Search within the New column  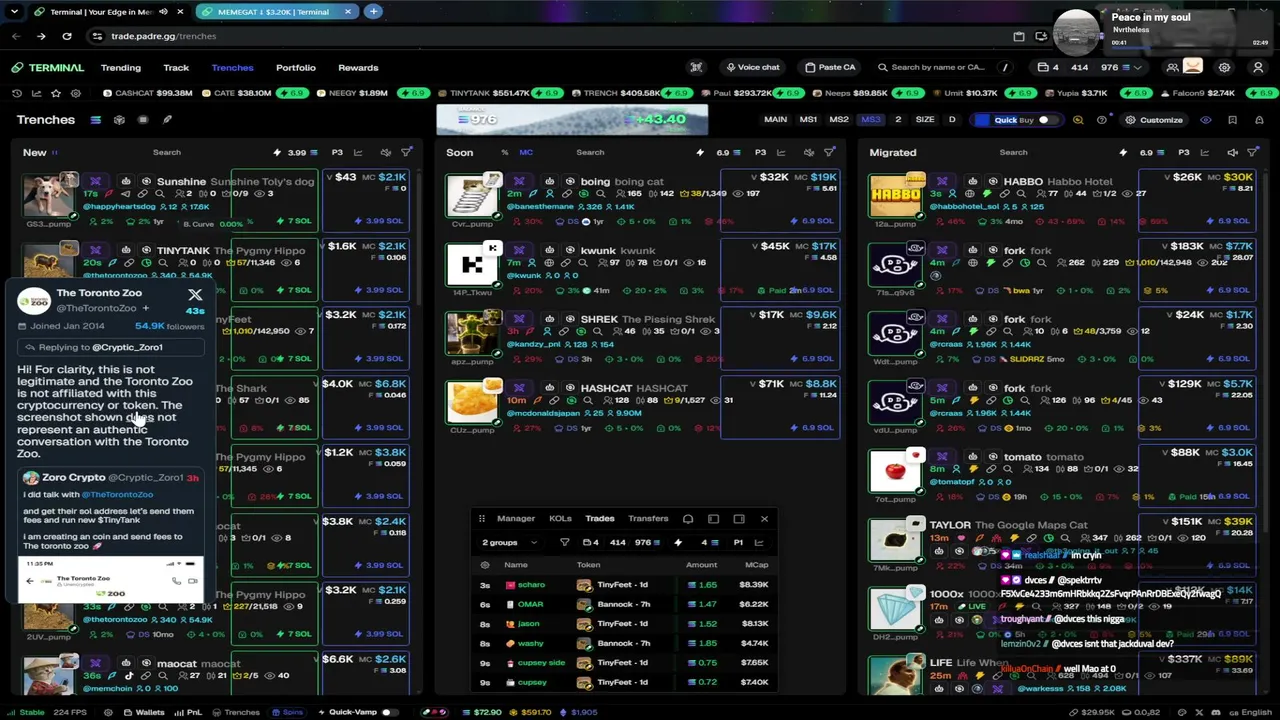pyautogui.click(x=167, y=153)
